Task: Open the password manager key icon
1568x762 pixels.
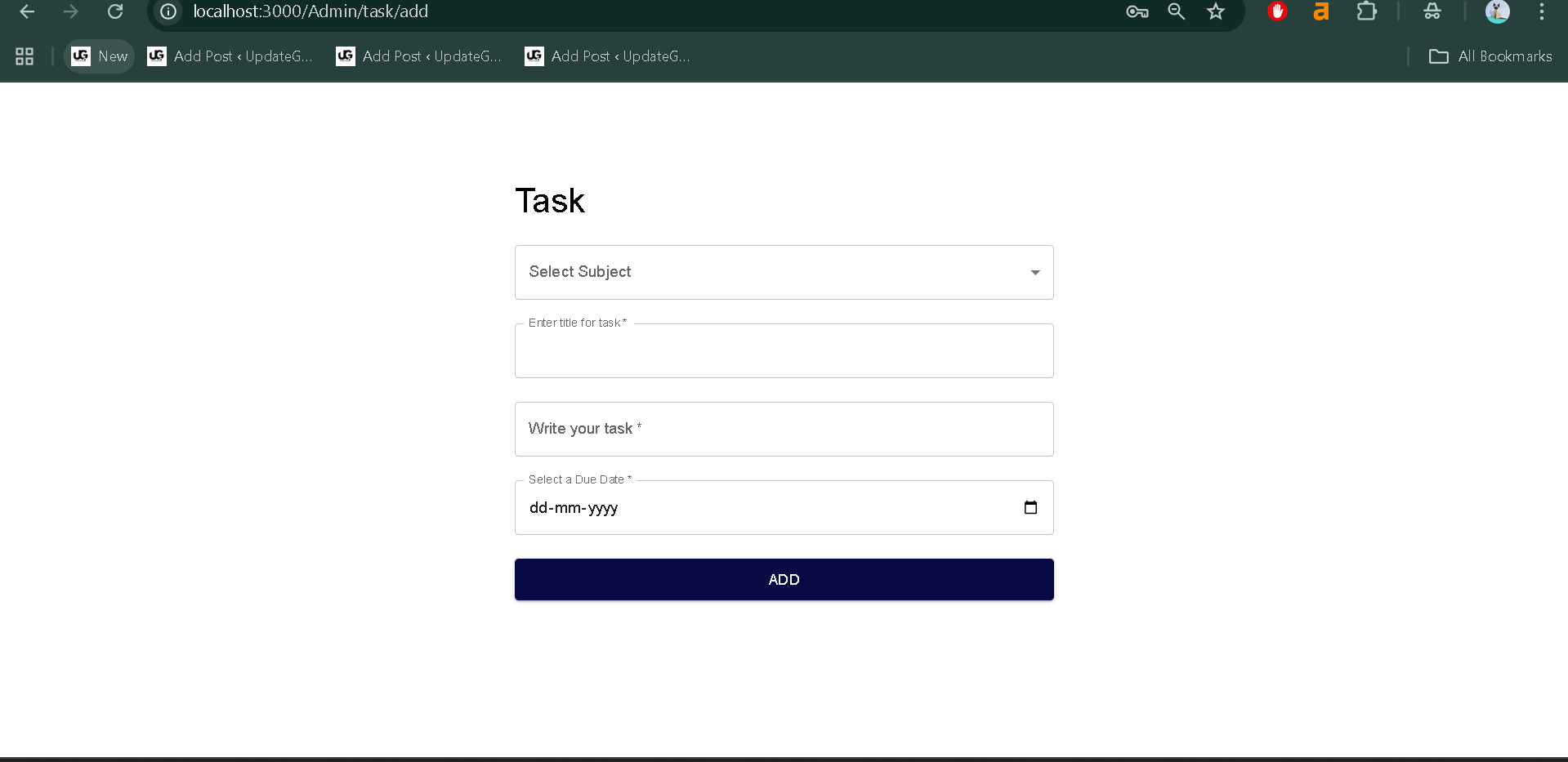Action: tap(1137, 11)
